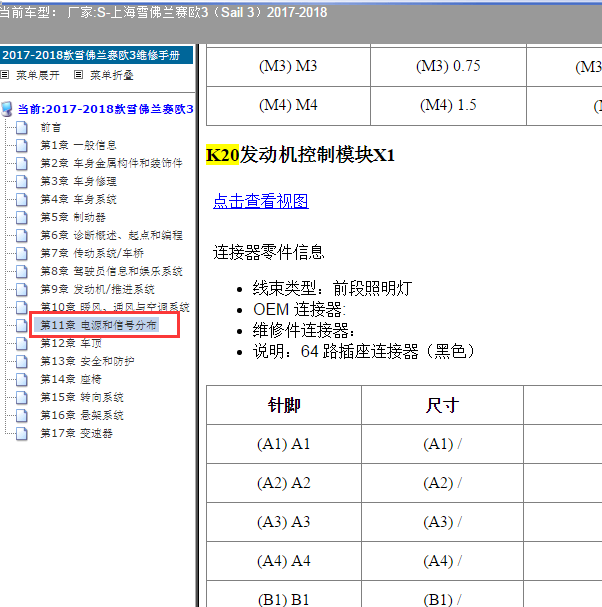Click page icon next to 第17章 变速器
602x607 pixels.
point(22,433)
